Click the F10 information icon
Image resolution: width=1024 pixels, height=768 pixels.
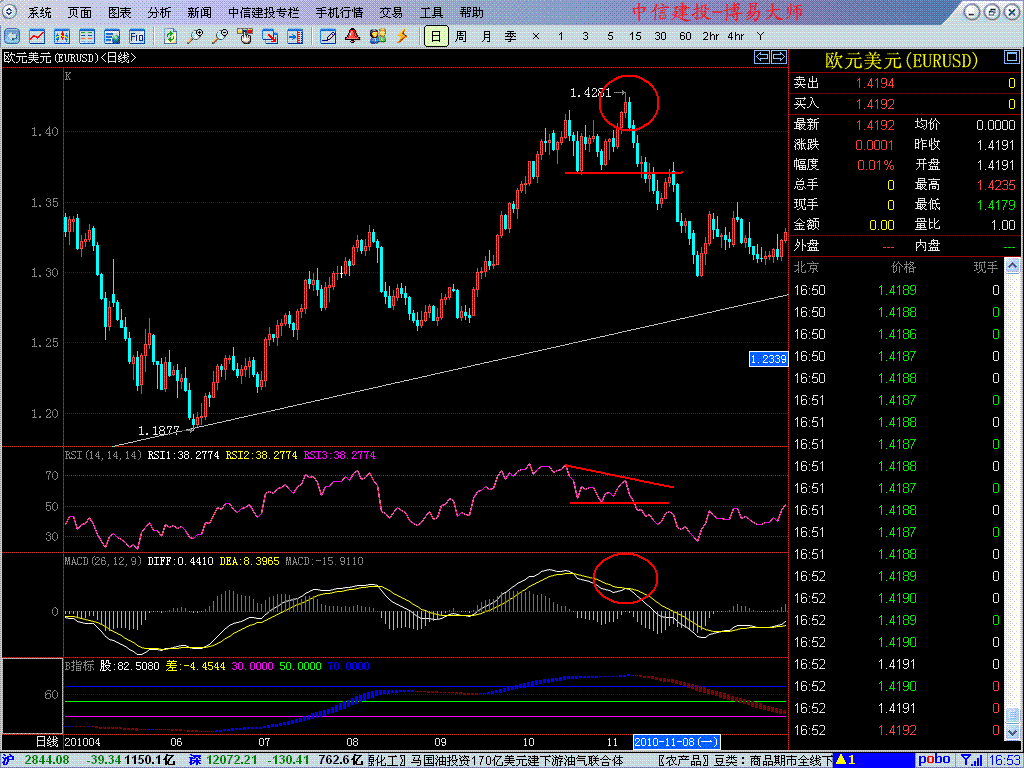coord(136,37)
